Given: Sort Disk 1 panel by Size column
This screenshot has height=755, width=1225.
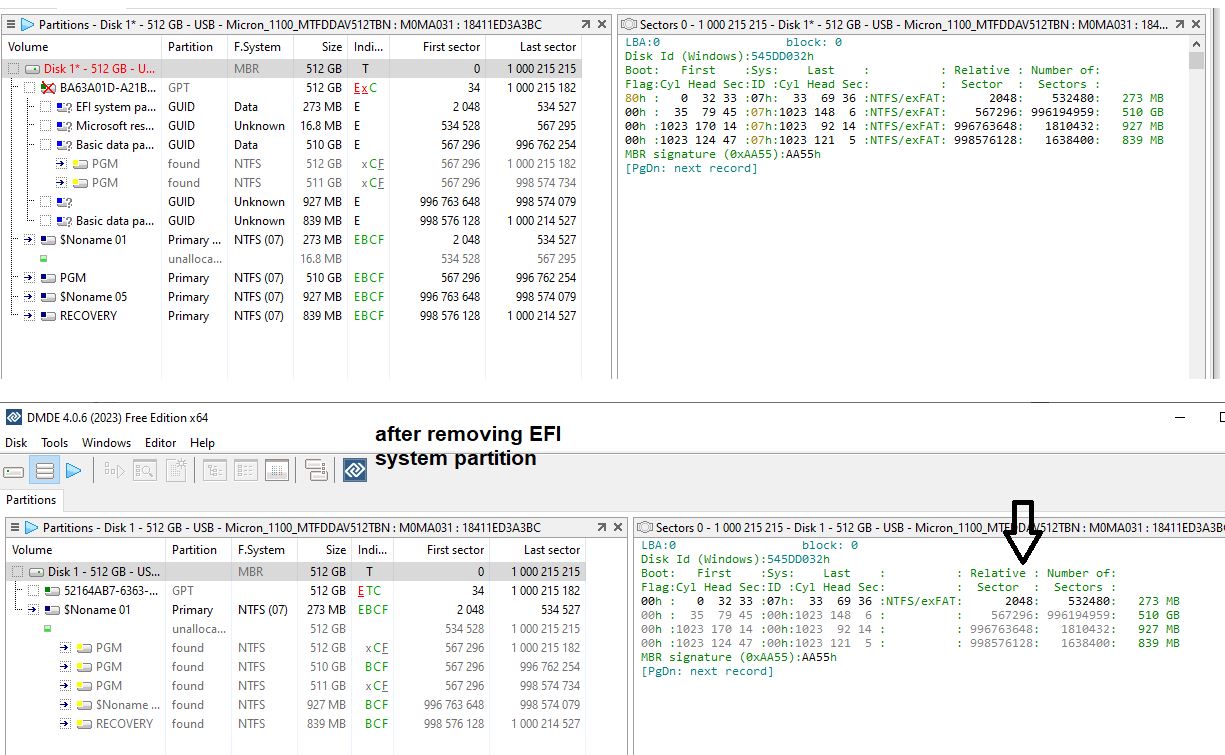Looking at the screenshot, I should pos(321,550).
